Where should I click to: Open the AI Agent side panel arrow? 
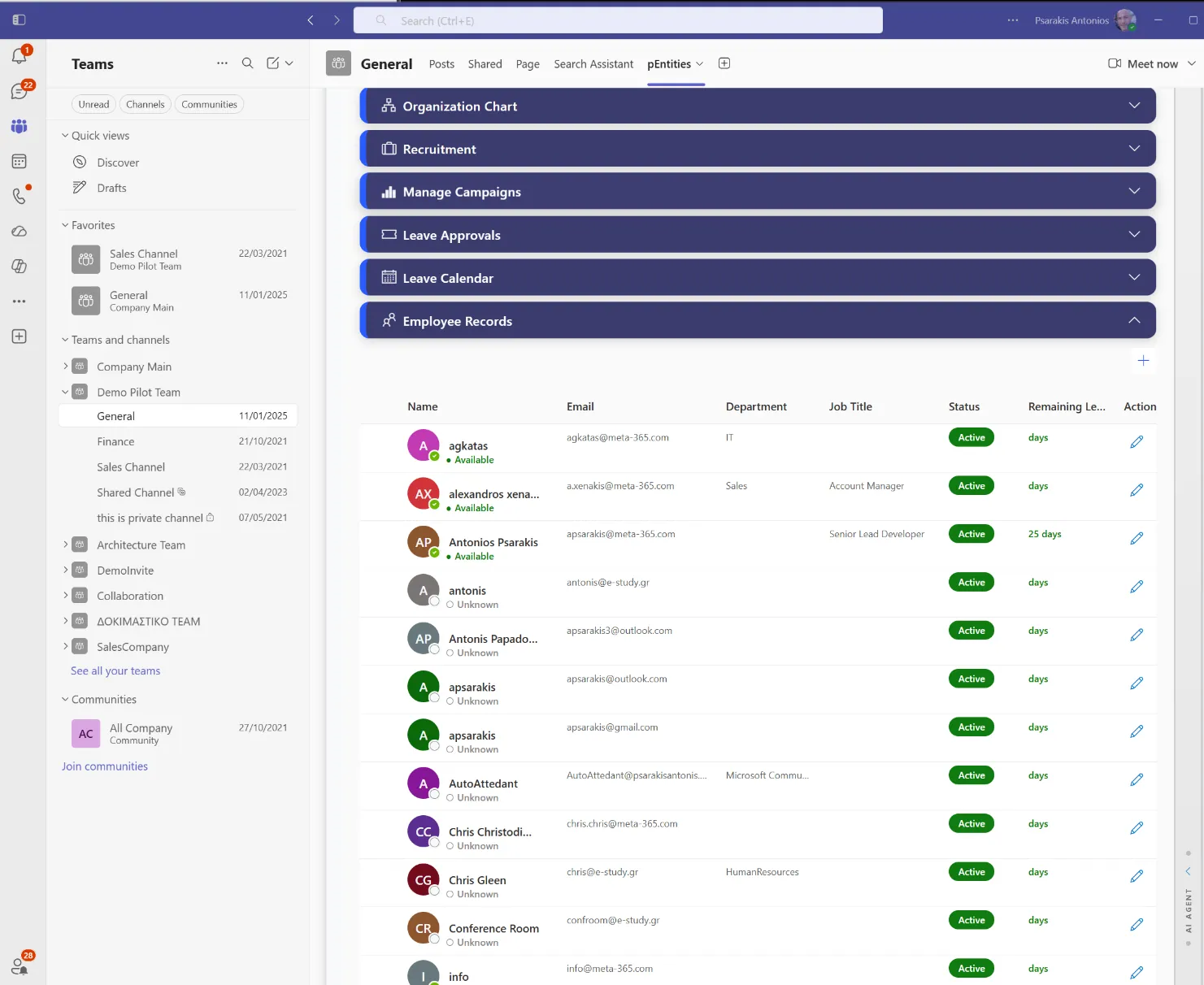coord(1188,871)
